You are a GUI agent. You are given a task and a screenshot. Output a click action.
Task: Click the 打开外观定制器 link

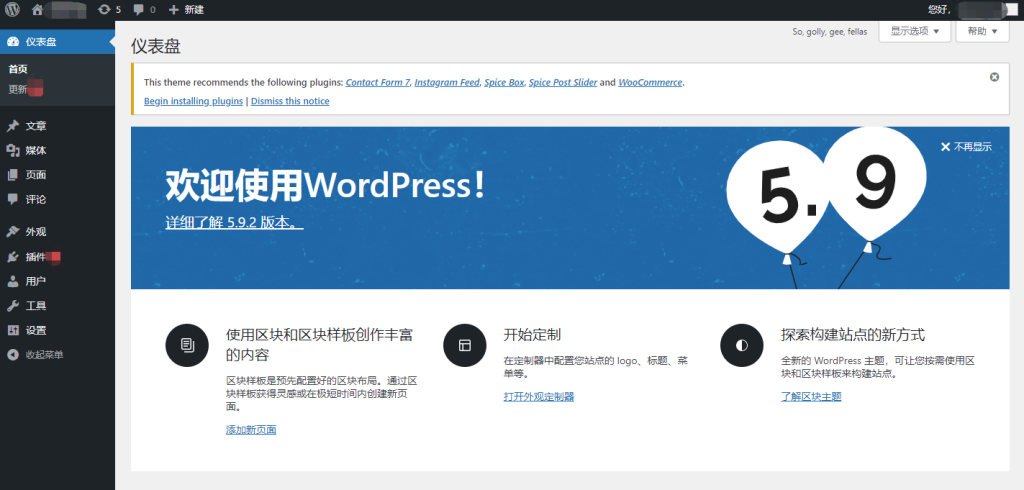coord(539,397)
